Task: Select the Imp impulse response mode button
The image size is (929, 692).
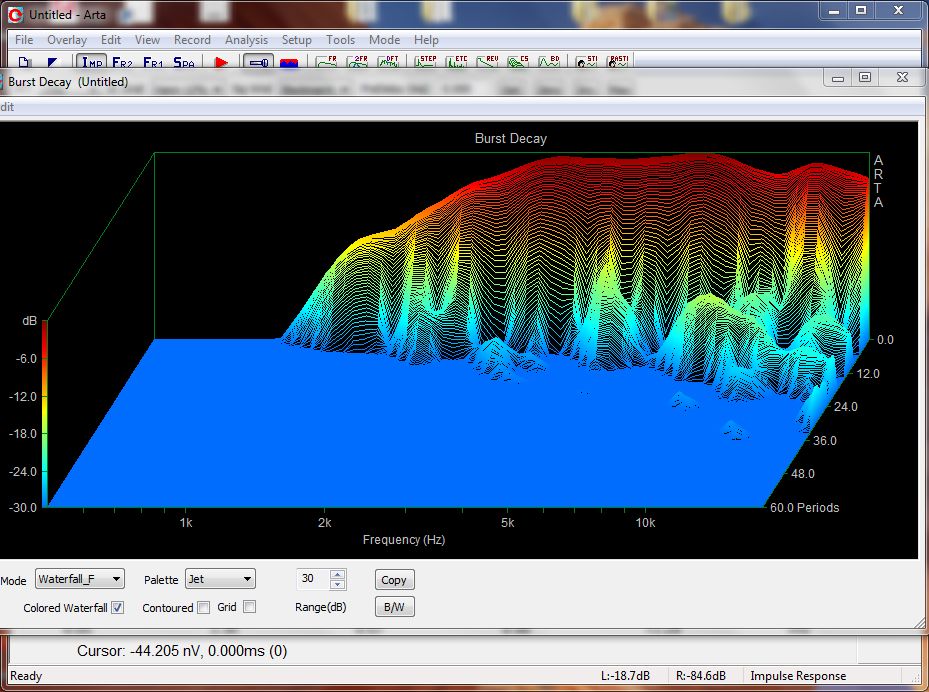Action: click(x=92, y=62)
